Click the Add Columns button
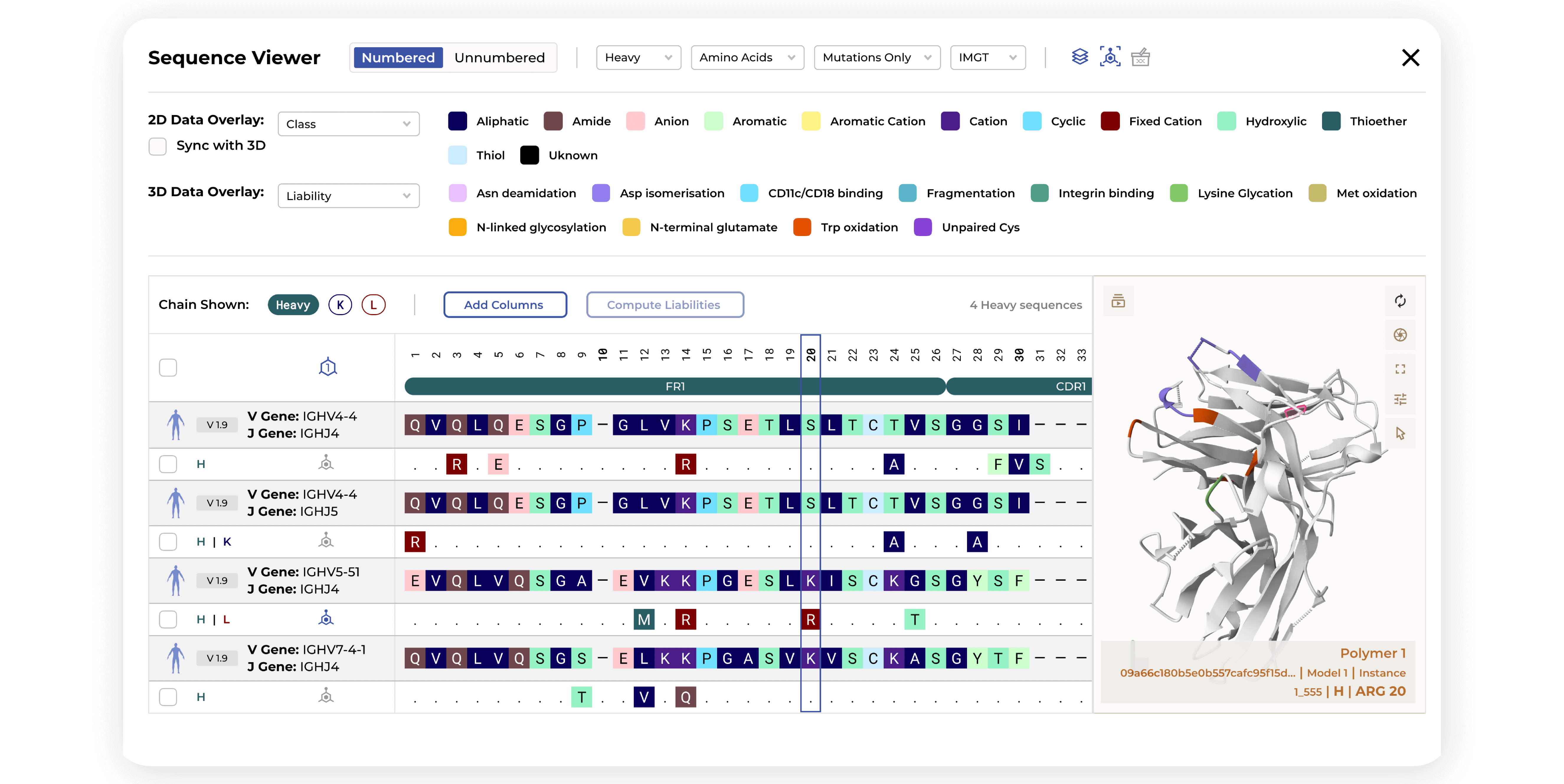Viewport: 1564px width, 784px height. coord(505,305)
